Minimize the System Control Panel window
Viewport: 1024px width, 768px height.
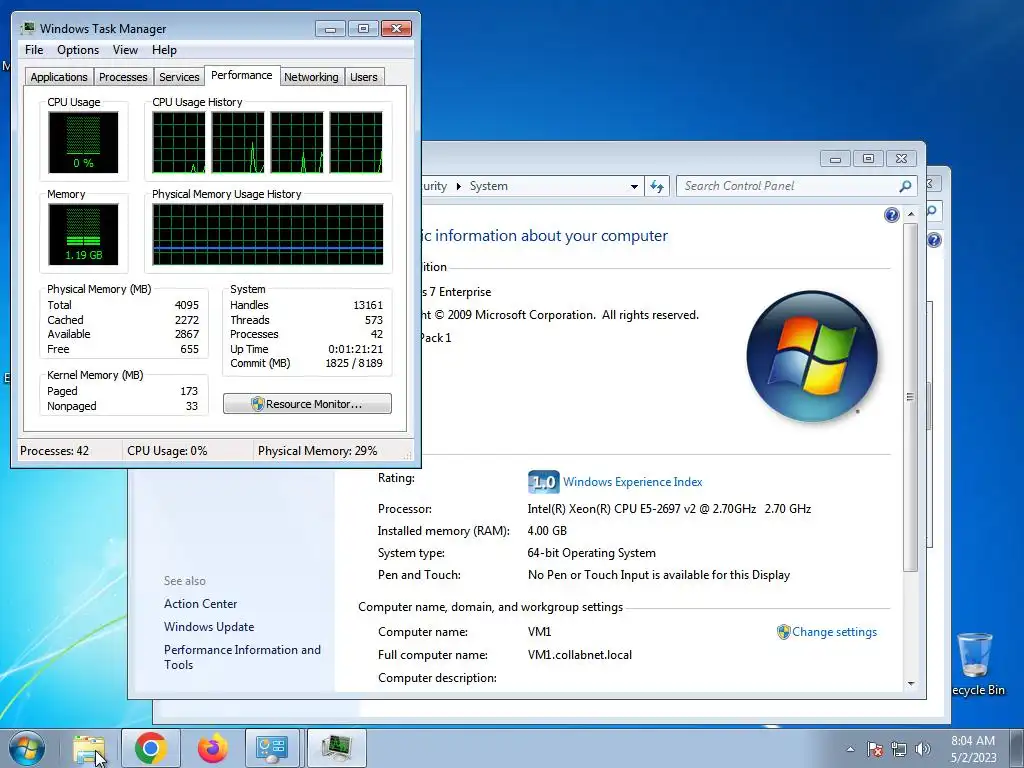(x=835, y=159)
